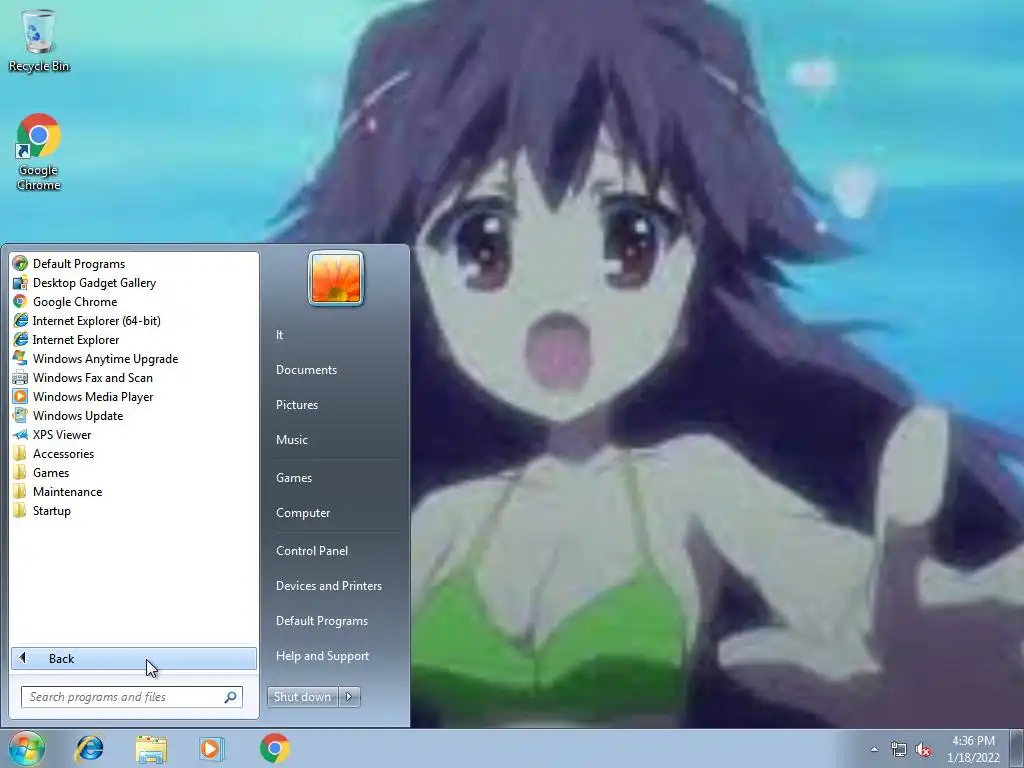The image size is (1024, 768).
Task: Select the Google Chrome desktop shortcut
Action: click(39, 152)
